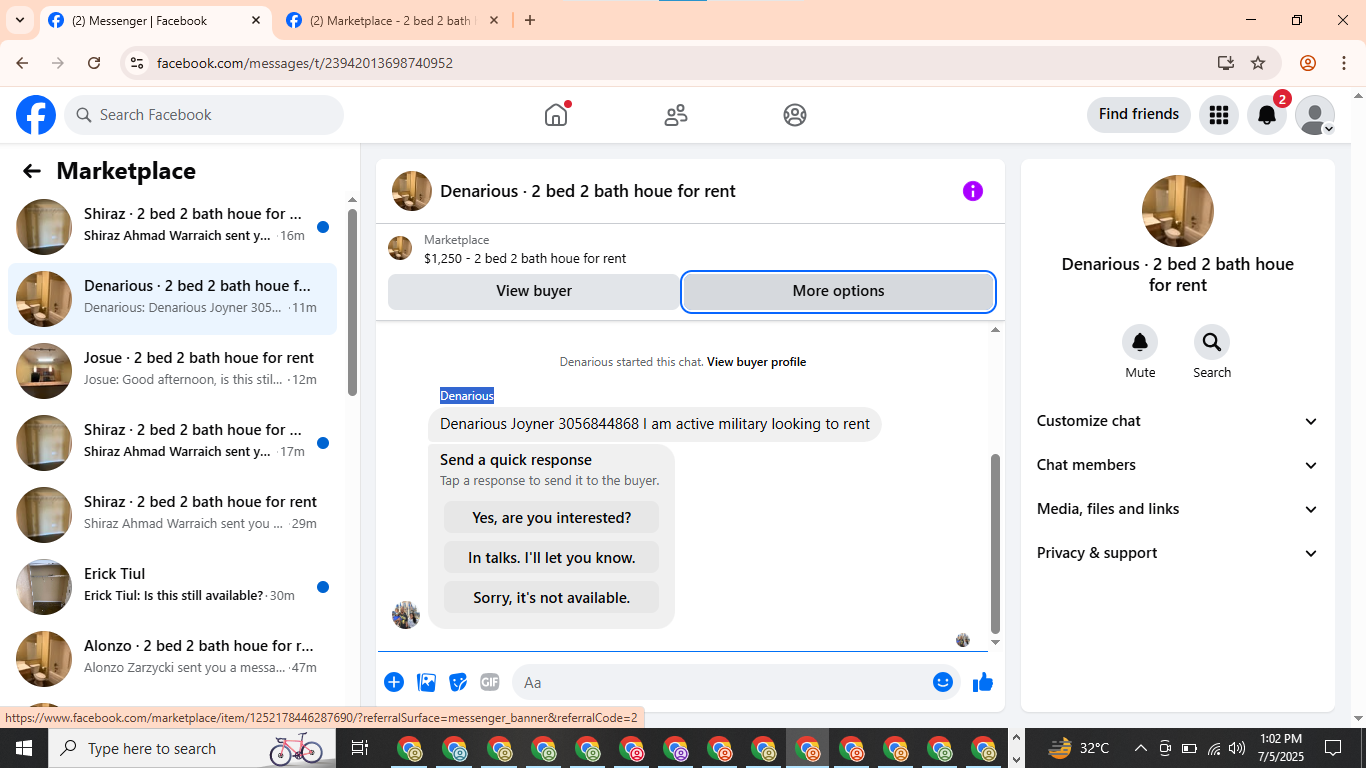Send a thumbs-up like
The height and width of the screenshot is (768, 1366).
pos(983,682)
